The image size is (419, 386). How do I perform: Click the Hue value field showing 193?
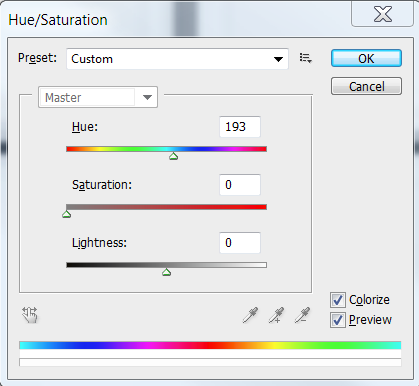(x=240, y=127)
